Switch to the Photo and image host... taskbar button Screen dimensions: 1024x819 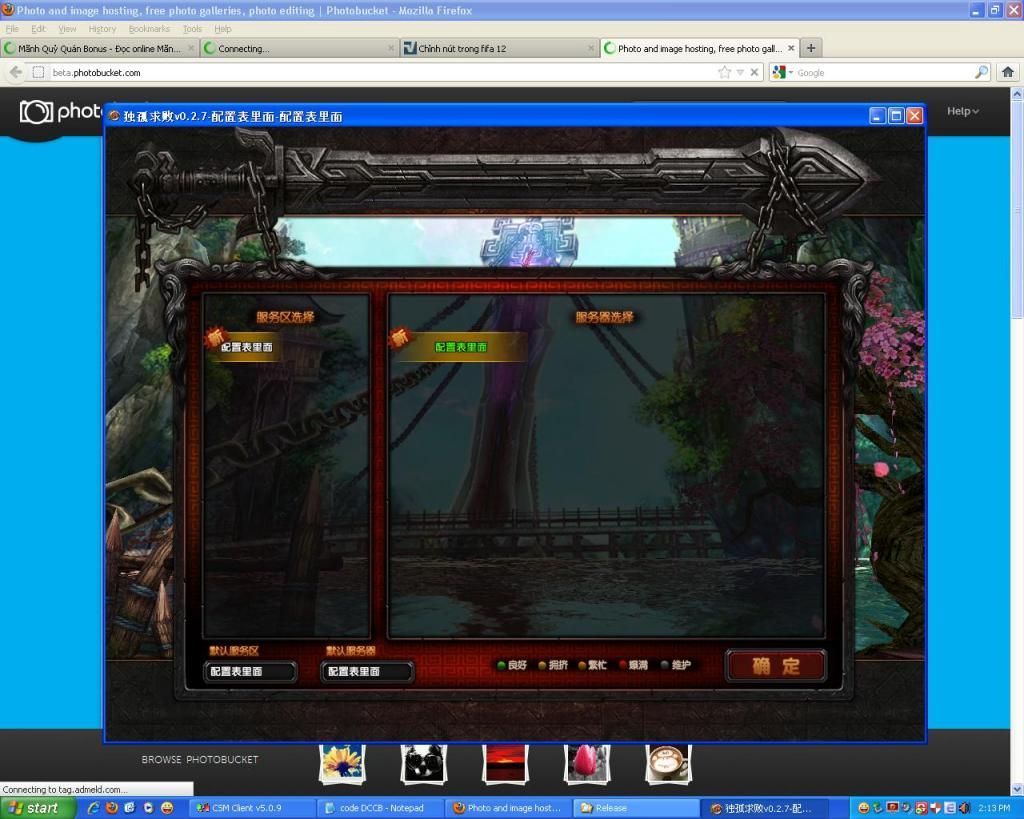[x=508, y=808]
